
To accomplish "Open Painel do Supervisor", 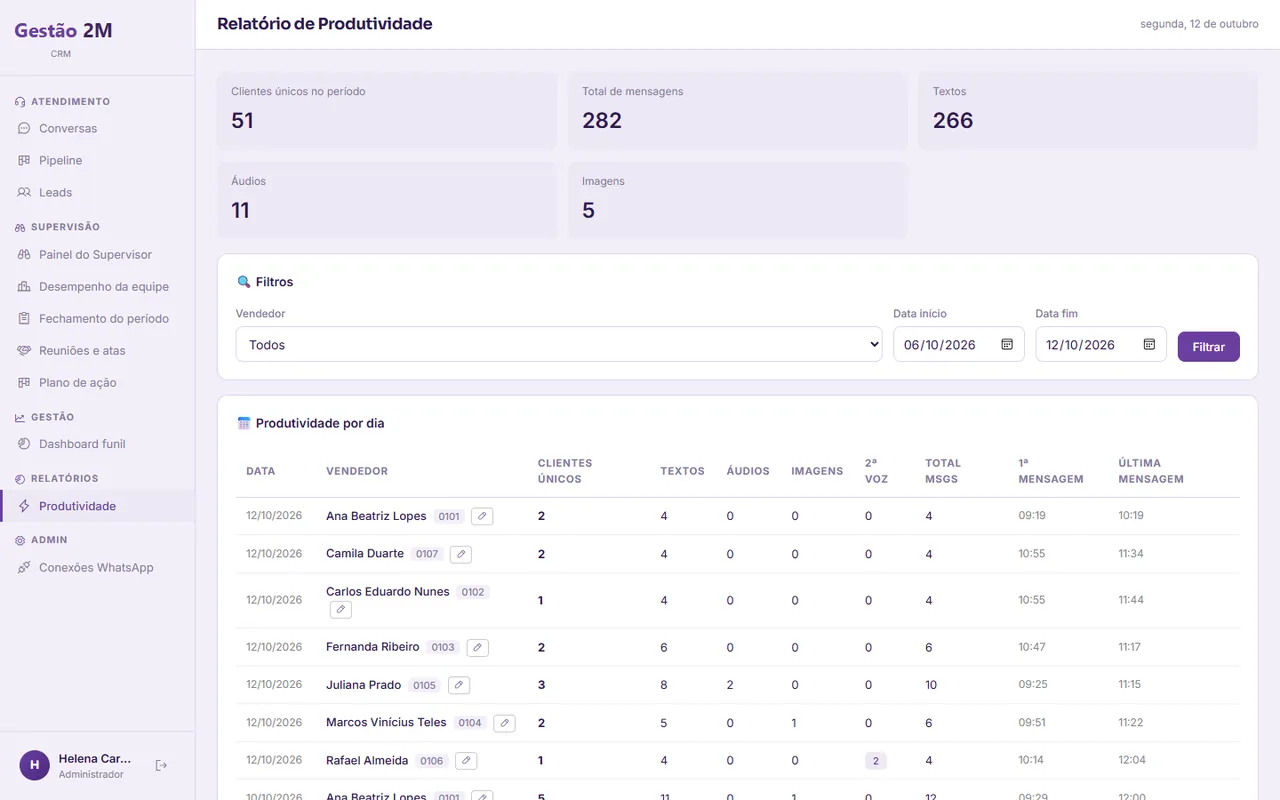I will pyautogui.click(x=97, y=254).
